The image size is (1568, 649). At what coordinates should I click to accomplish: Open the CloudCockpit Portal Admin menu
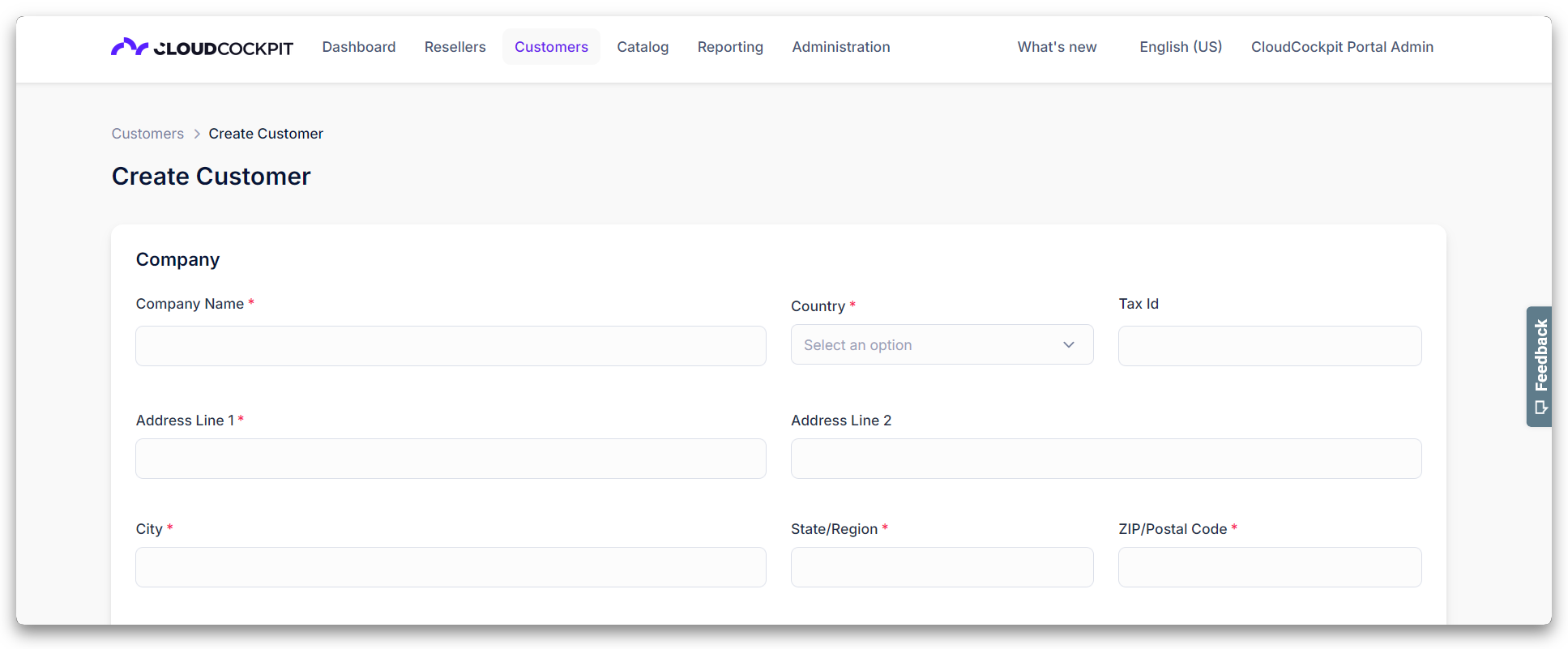pyautogui.click(x=1342, y=47)
